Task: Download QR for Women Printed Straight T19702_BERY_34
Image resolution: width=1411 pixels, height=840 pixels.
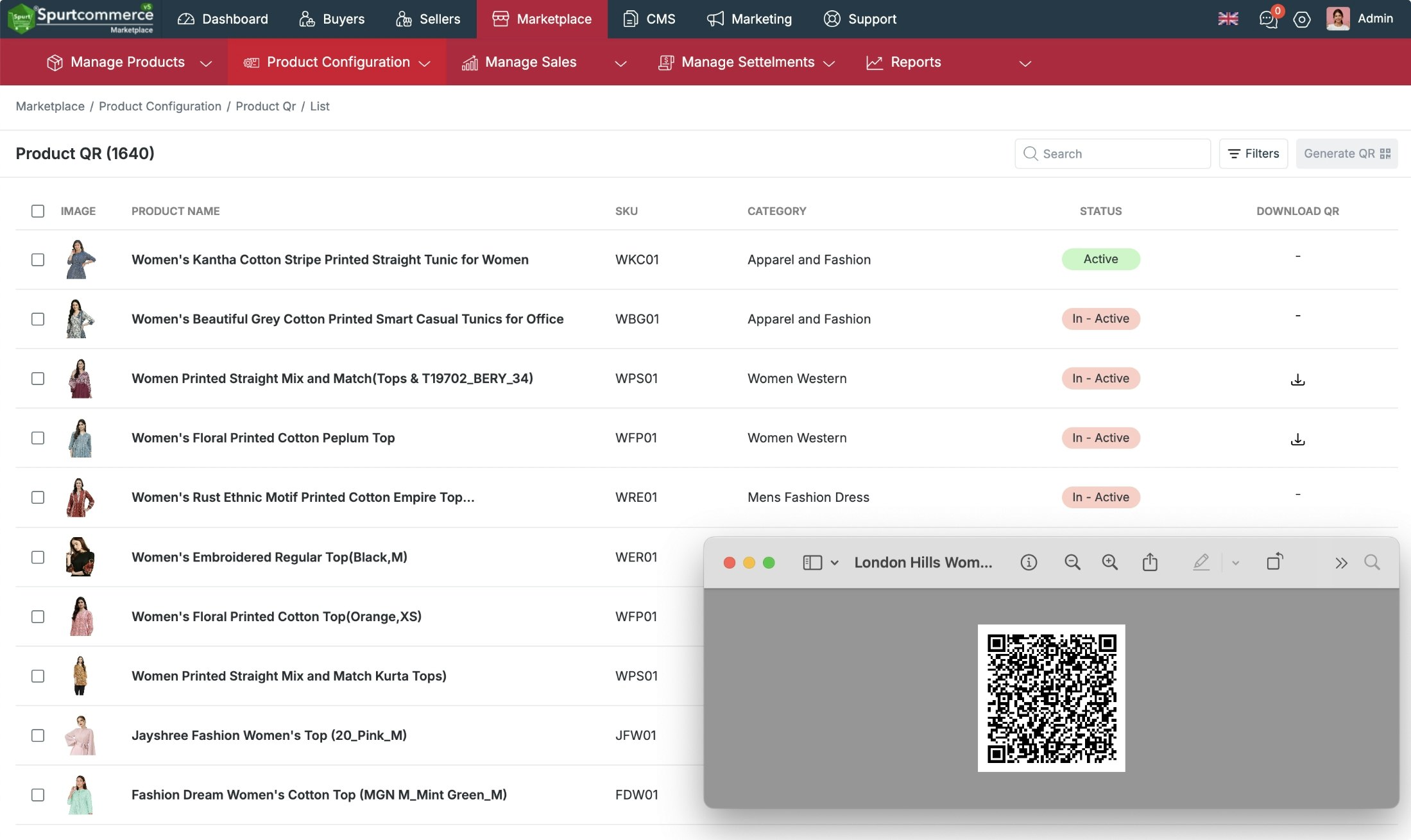Action: pos(1297,379)
